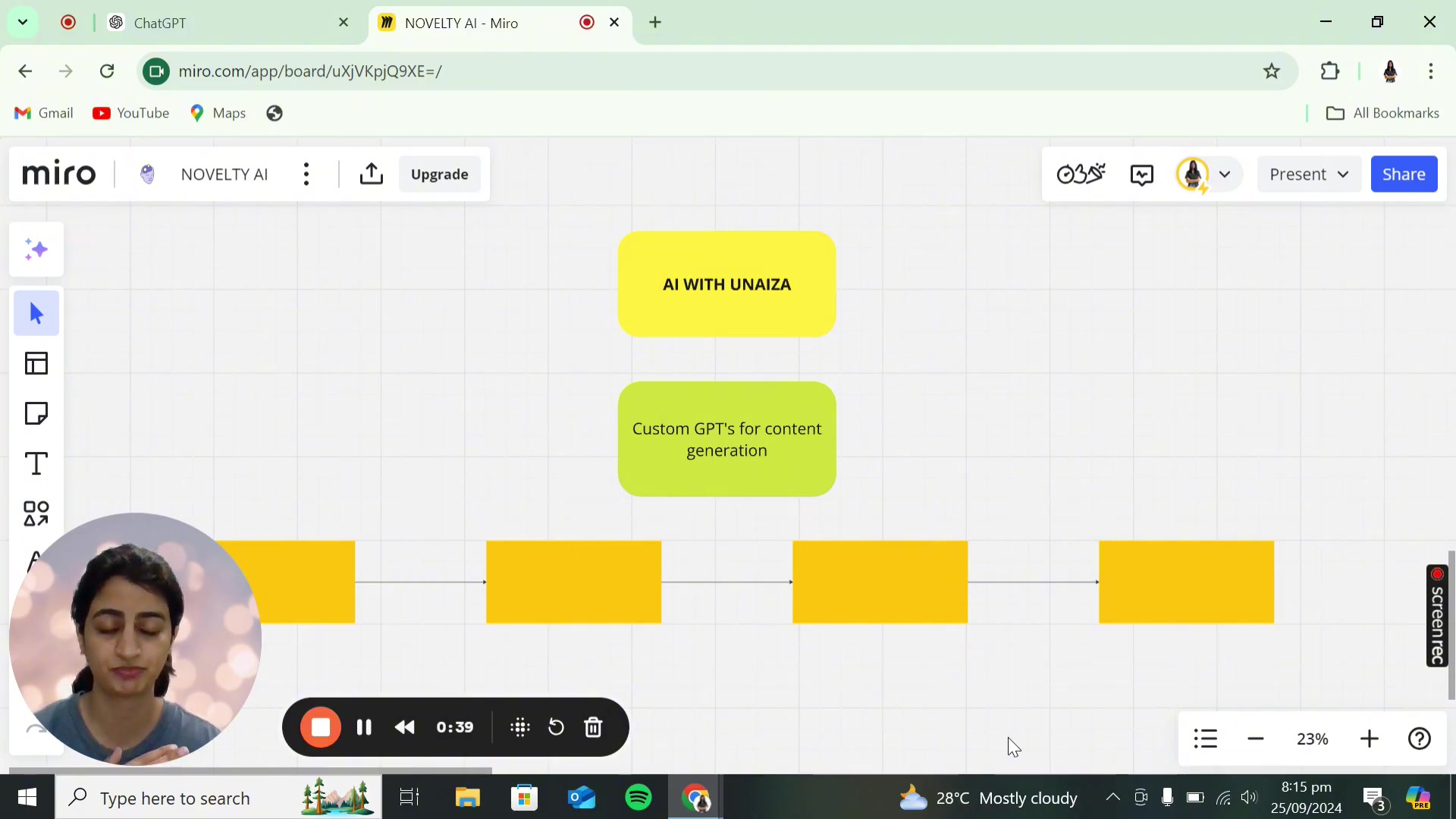Close the ChatGPT tab
This screenshot has height=819, width=1456.
tap(344, 23)
